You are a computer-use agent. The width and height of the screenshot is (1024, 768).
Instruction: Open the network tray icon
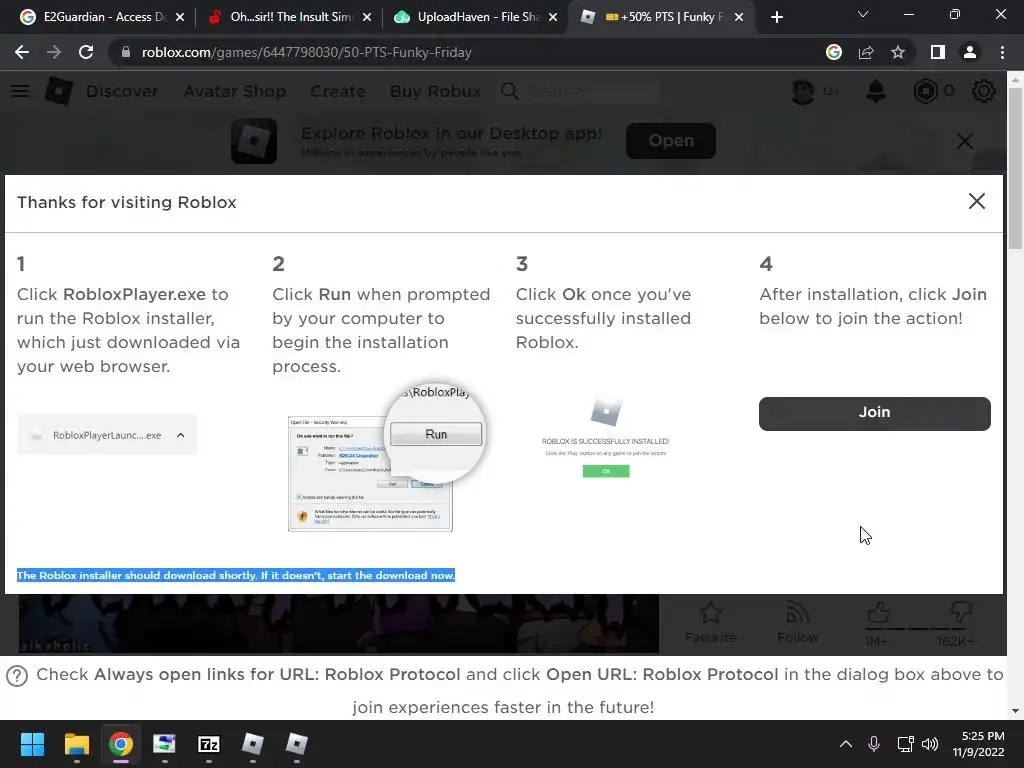[905, 744]
